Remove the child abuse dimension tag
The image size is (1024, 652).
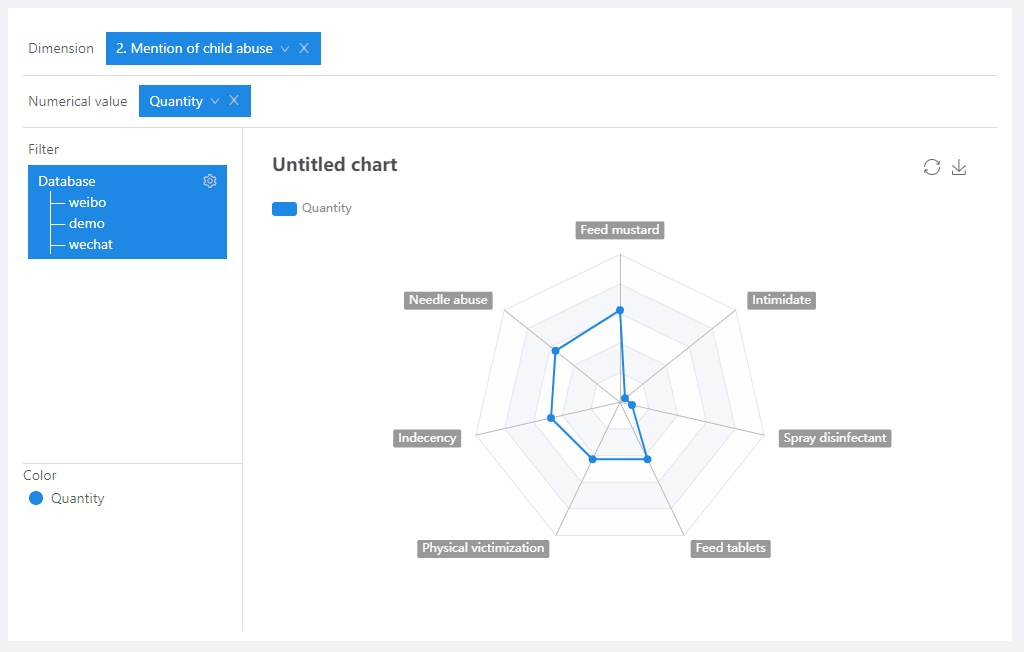[x=304, y=48]
